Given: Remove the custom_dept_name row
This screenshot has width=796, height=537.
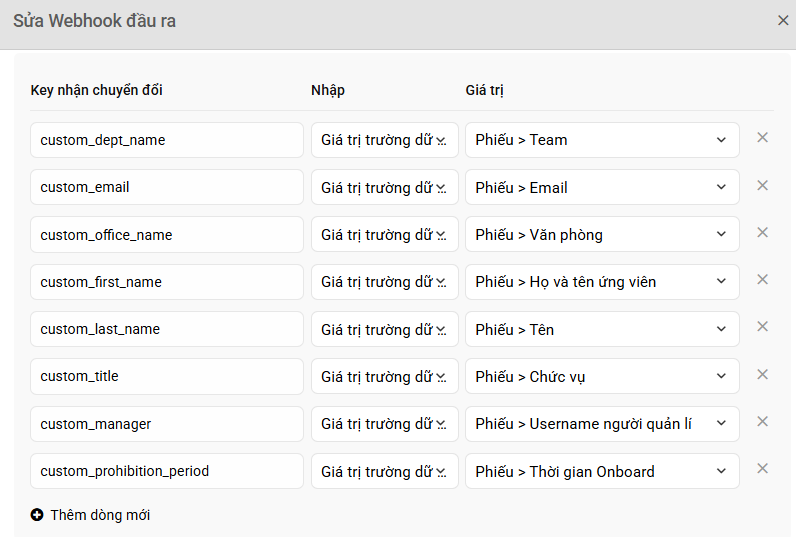Looking at the screenshot, I should coord(762,138).
